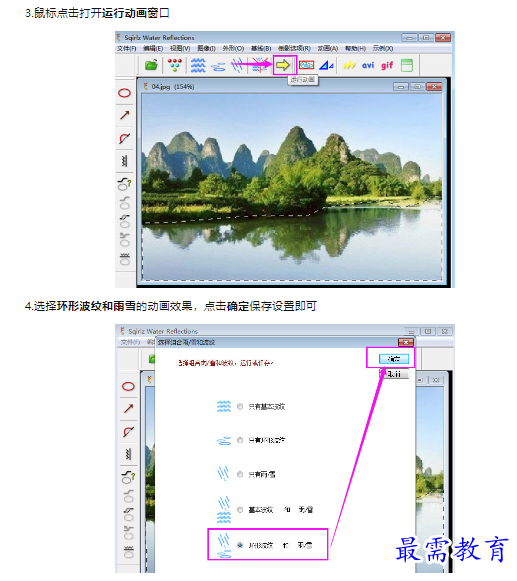Open the 文件(F) menu in upper window
This screenshot has width=517, height=581.
[127, 49]
